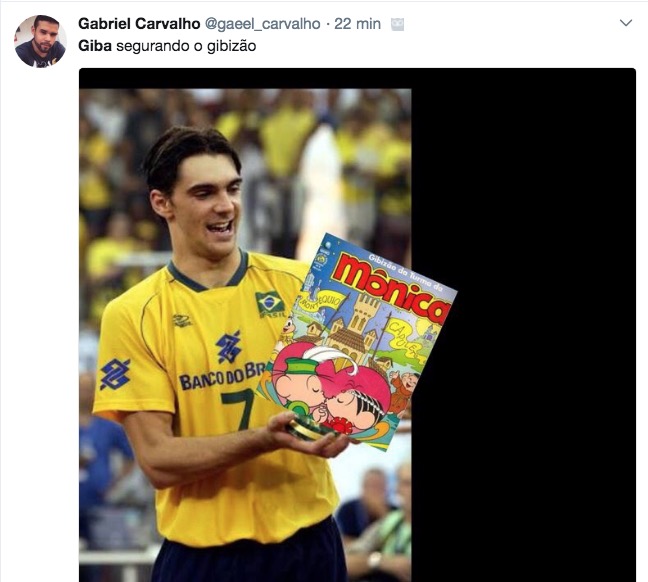The image size is (648, 582).
Task: Click the kissing characters on the comic cover
Action: pyautogui.click(x=331, y=393)
